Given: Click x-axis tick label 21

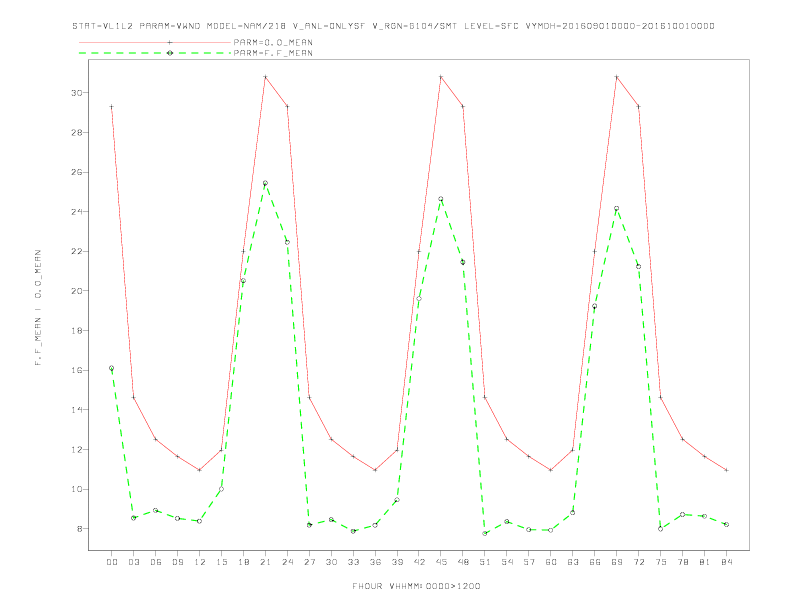Looking at the screenshot, I should pos(265,562).
